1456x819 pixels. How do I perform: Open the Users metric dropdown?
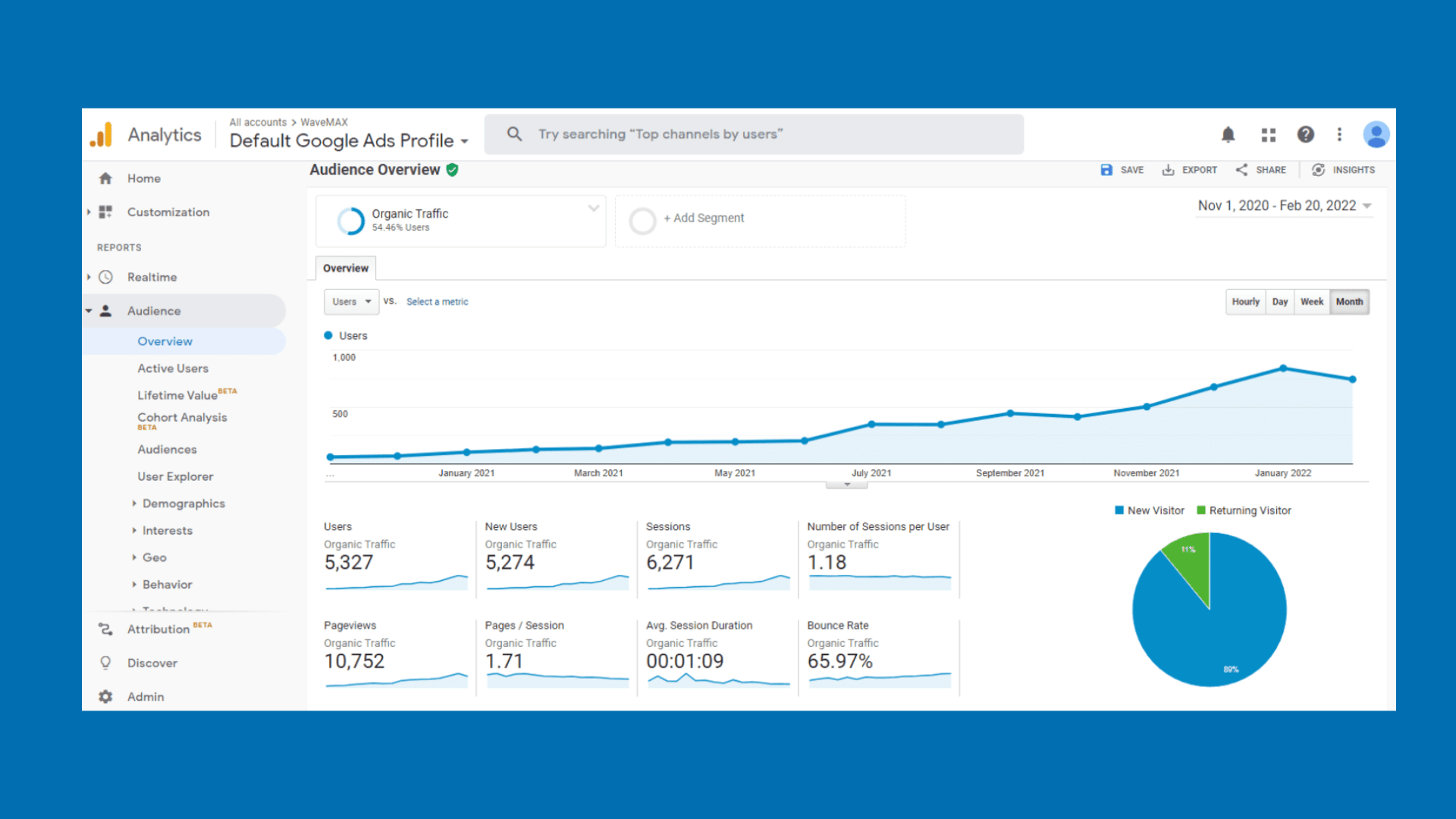tap(351, 302)
